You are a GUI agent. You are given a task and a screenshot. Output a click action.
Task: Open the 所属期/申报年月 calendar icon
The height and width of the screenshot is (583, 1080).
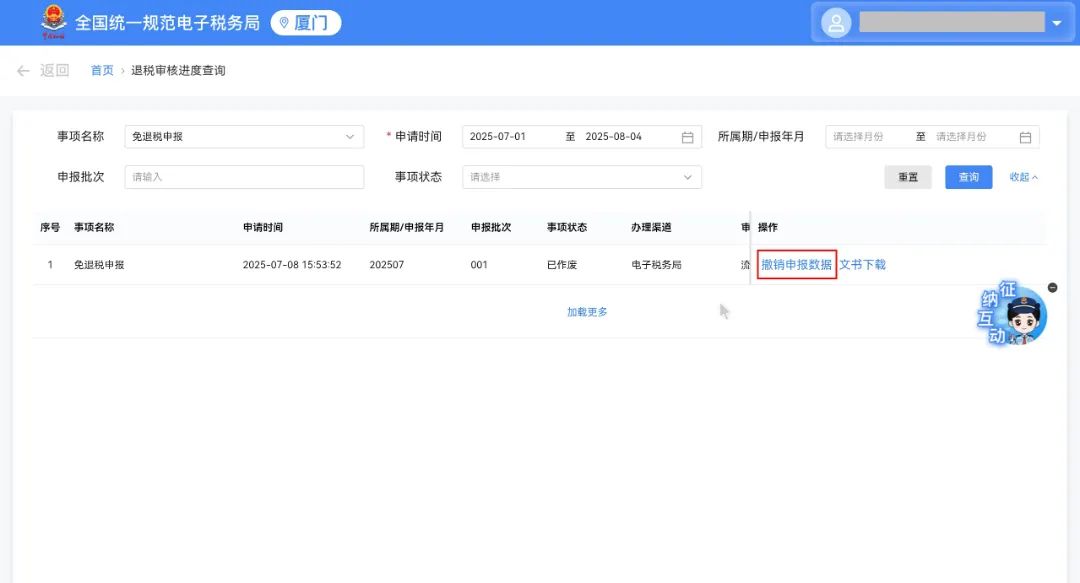click(x=1024, y=136)
